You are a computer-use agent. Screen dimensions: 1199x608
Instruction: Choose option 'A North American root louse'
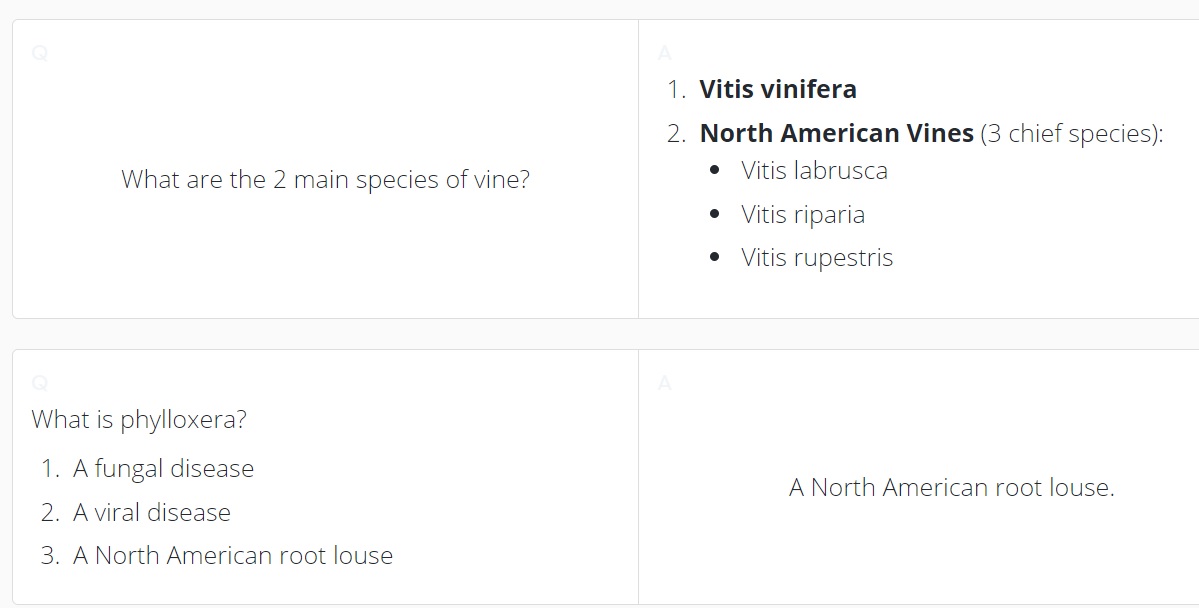[232, 556]
